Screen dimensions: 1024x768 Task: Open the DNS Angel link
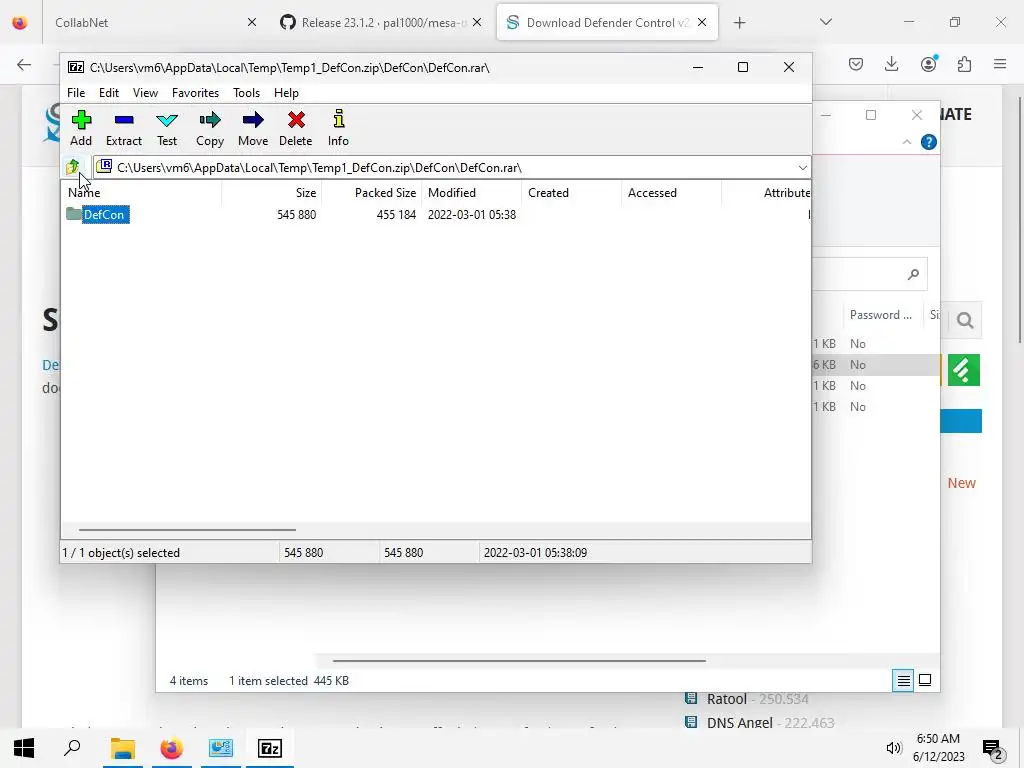(739, 722)
